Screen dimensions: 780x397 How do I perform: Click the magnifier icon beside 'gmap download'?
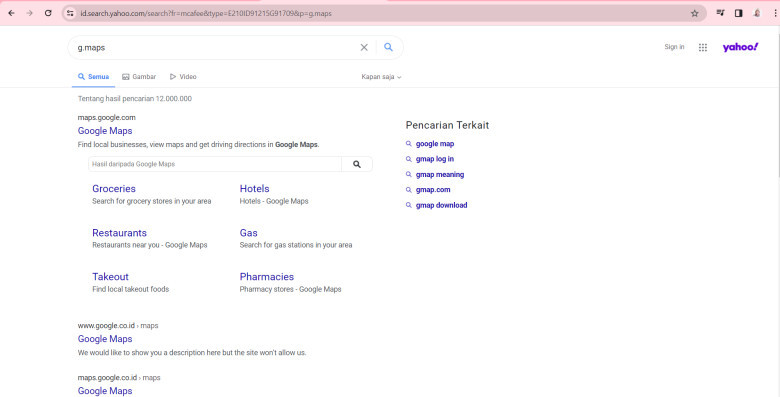tap(408, 205)
